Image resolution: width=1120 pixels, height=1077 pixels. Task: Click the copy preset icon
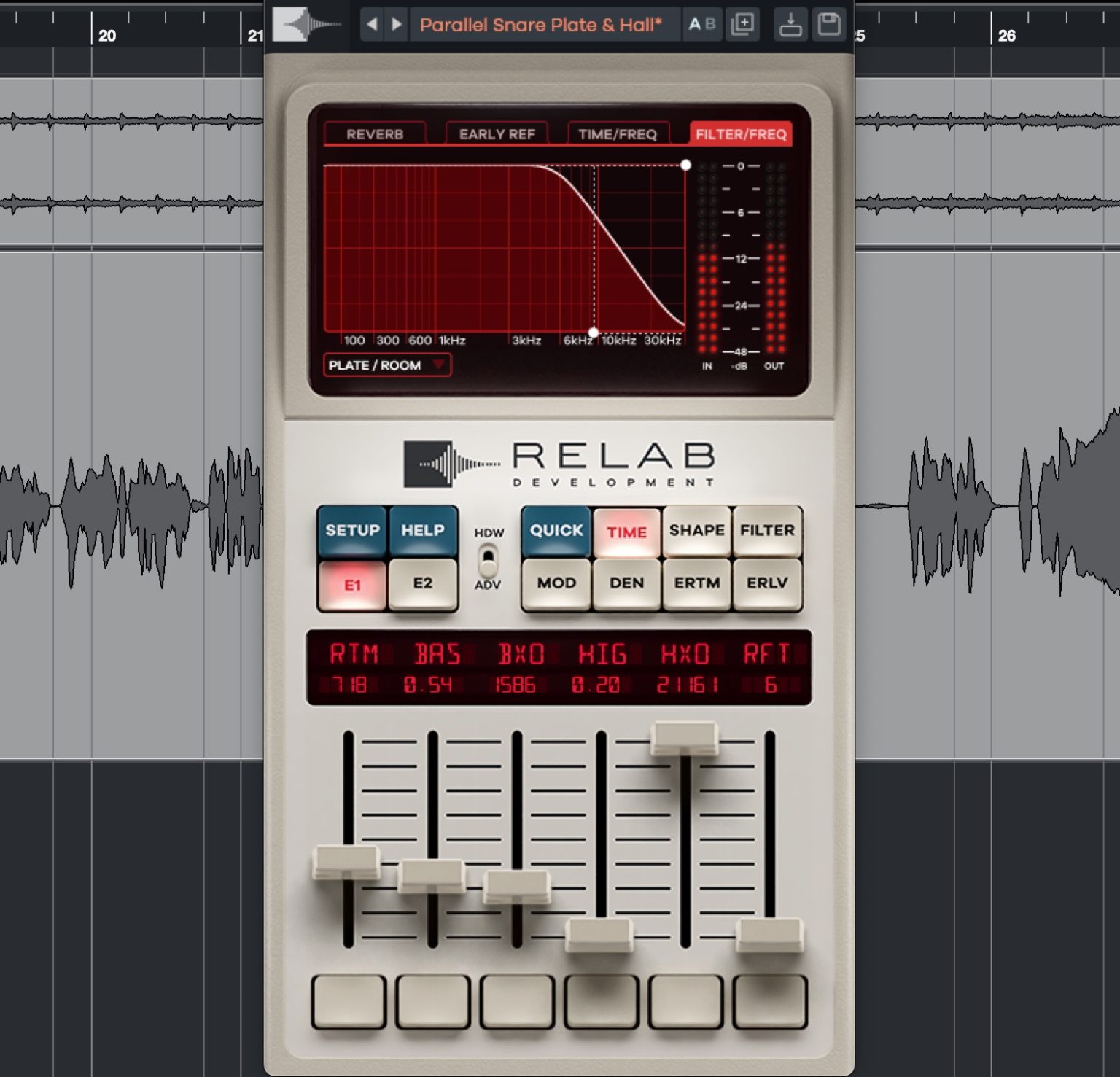pos(742,25)
